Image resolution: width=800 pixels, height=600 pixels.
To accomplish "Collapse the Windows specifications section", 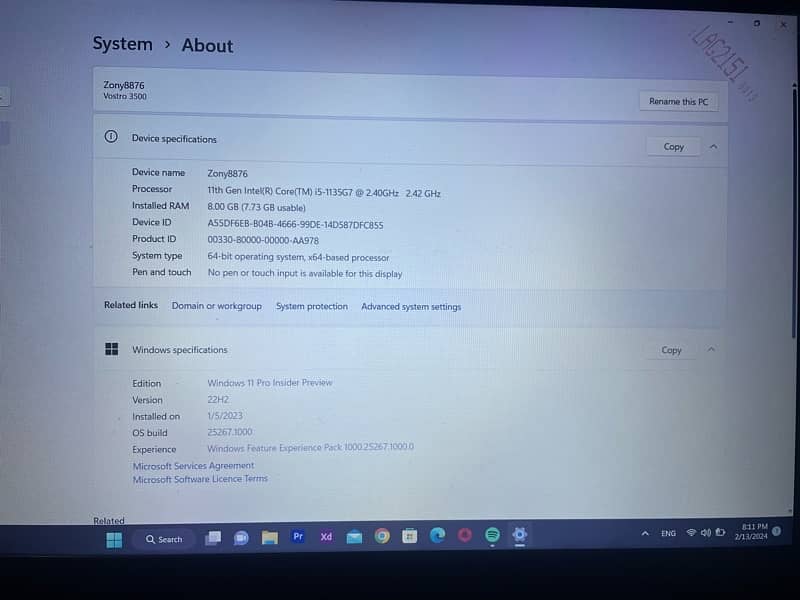I will [x=711, y=350].
